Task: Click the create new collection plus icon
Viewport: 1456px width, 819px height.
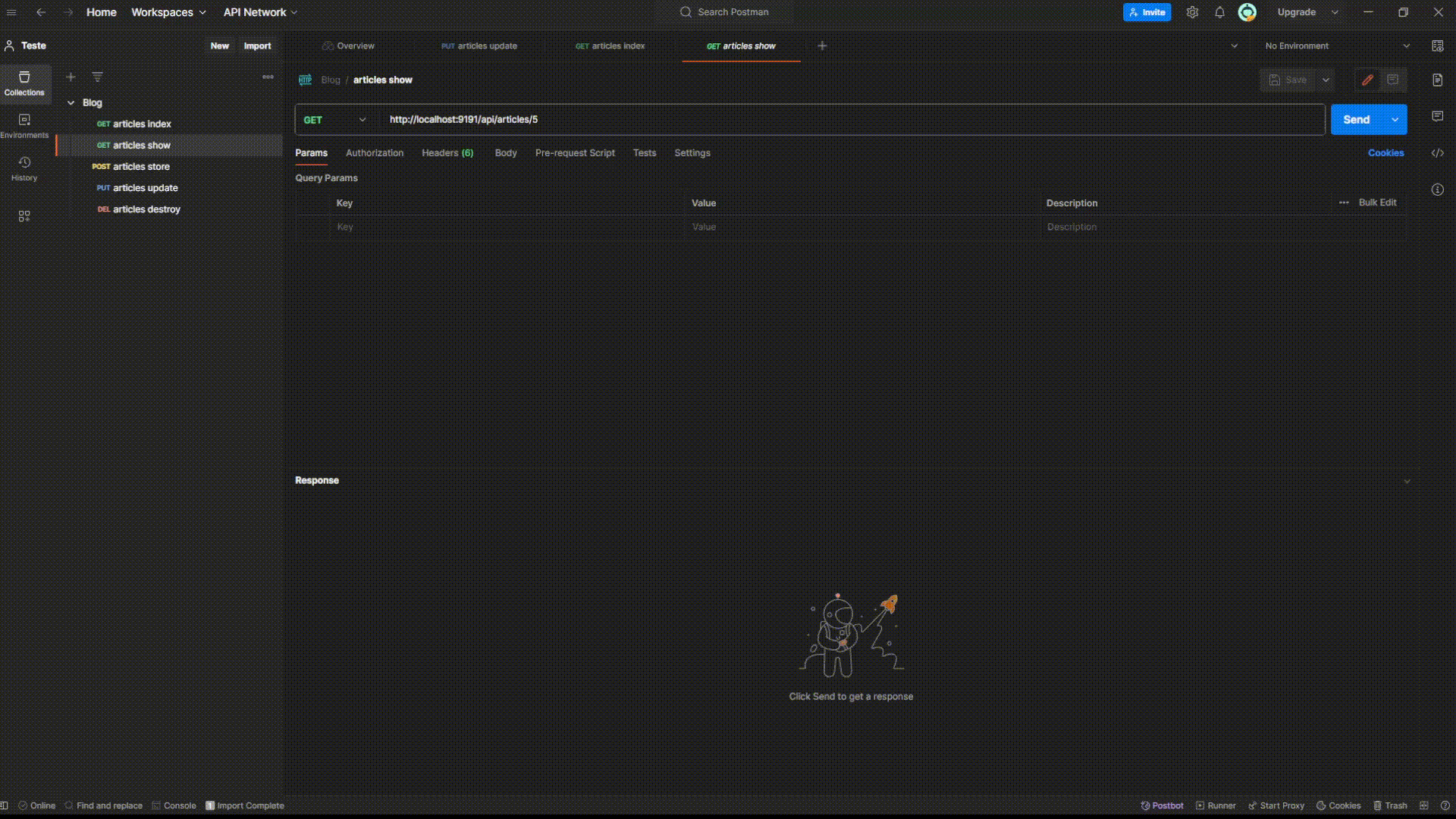Action: [71, 77]
